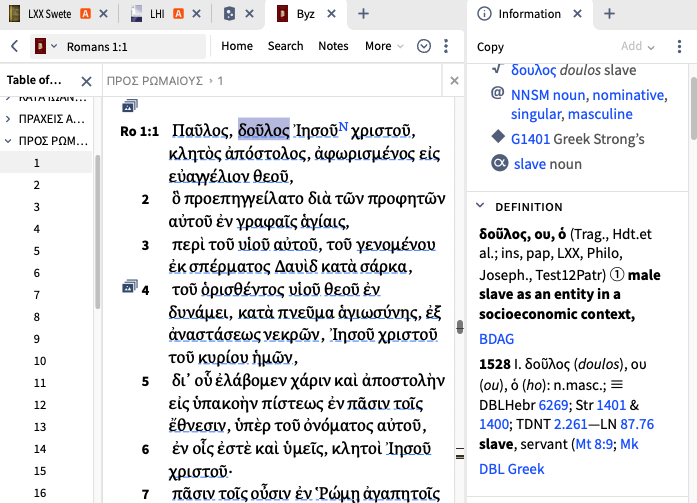This screenshot has width=697, height=503.
Task: Open Notes in the Byz toolbar
Action: coord(333,46)
